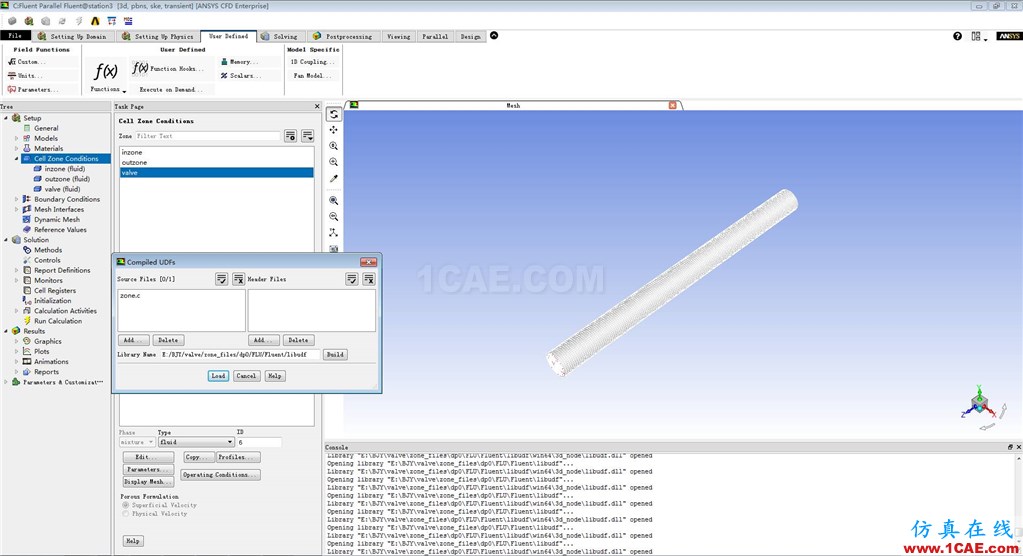Click the Display Mesh button
Image resolution: width=1023 pixels, height=556 pixels.
(148, 482)
